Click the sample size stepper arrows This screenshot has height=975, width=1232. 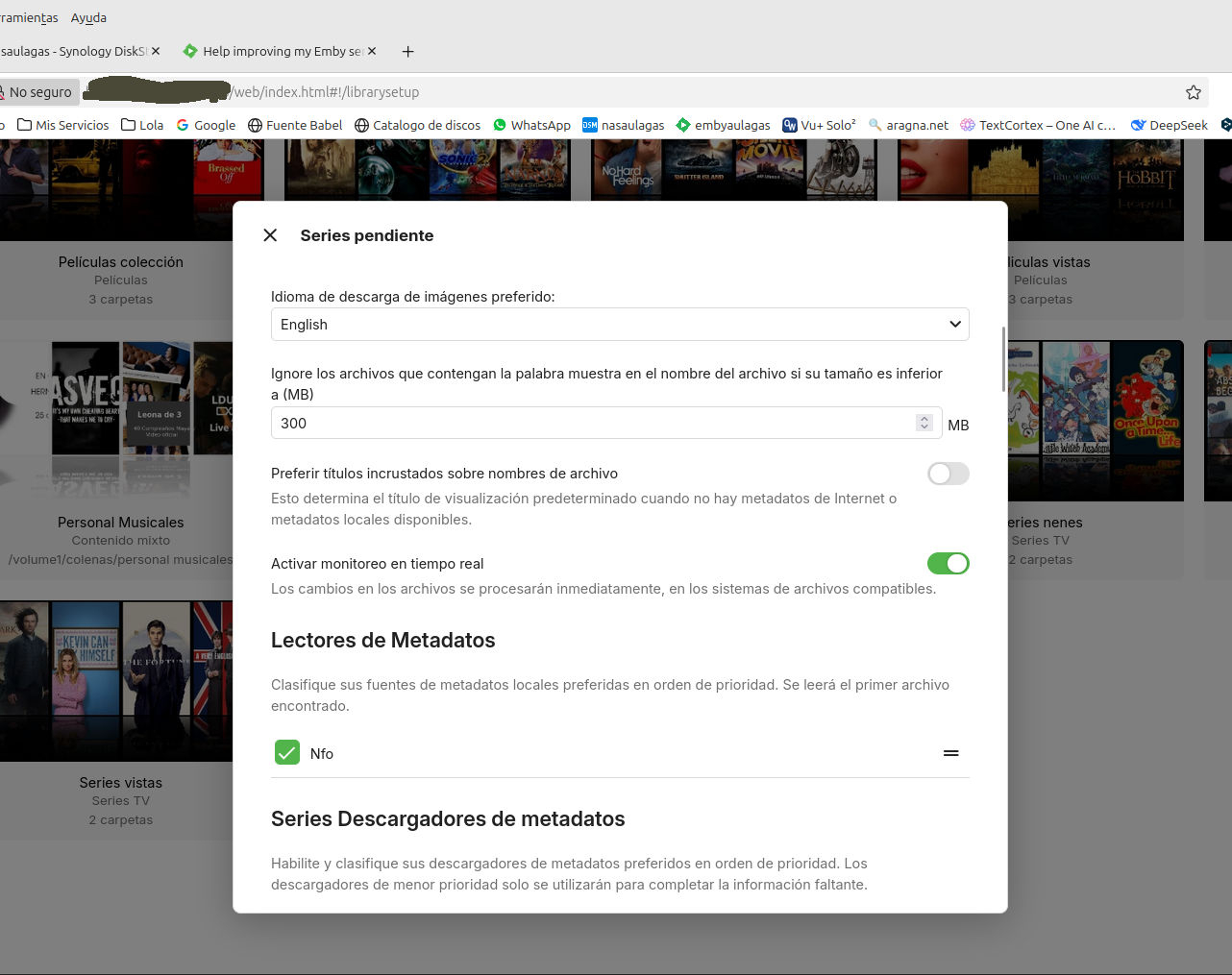tap(924, 423)
